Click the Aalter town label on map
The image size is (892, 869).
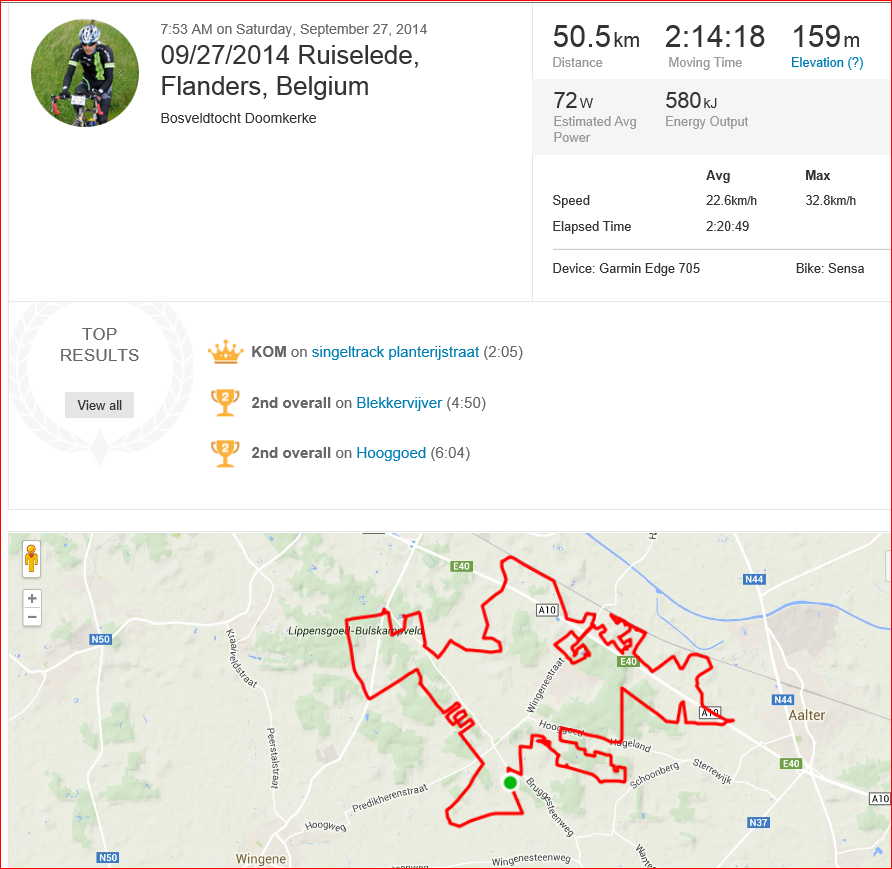pos(807,715)
